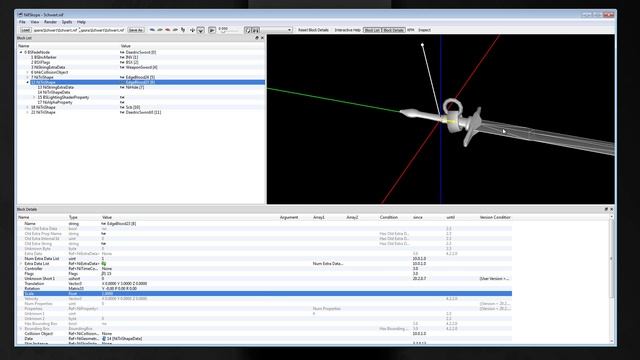
Task: Select the 13 NiStringExtraData tree row
Action: [x=141, y=87]
